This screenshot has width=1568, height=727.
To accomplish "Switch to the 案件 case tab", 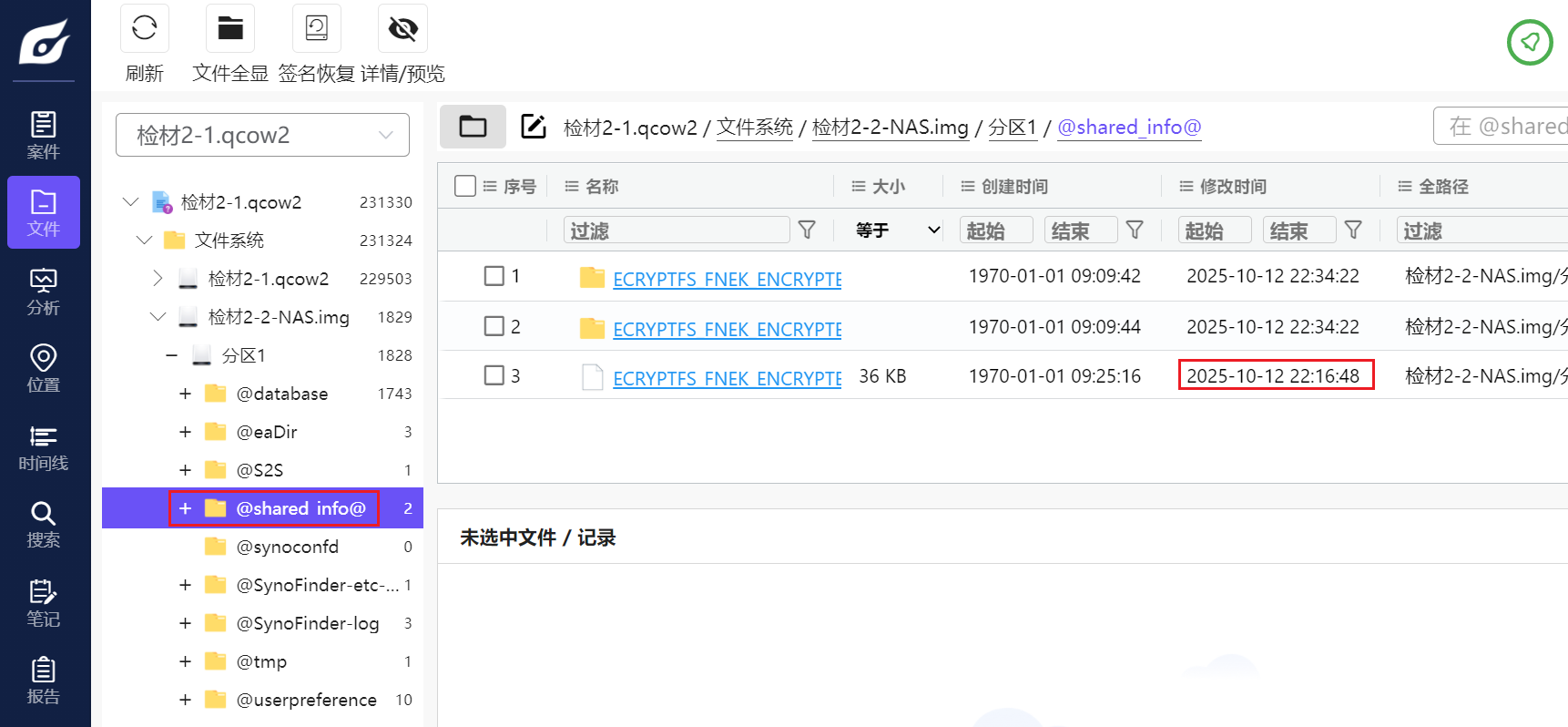I will (x=43, y=135).
